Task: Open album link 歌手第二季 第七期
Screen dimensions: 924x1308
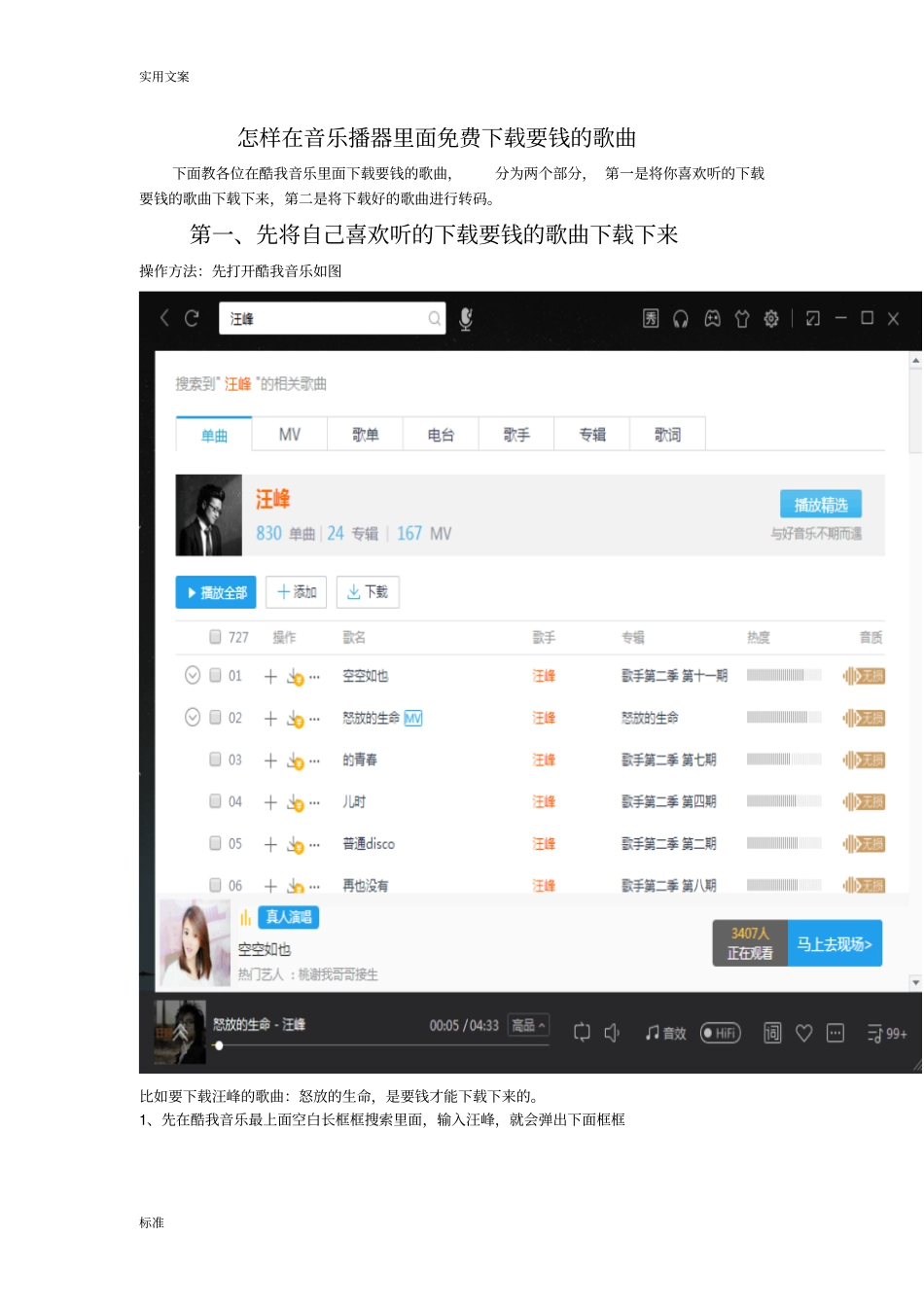Action: 669,760
